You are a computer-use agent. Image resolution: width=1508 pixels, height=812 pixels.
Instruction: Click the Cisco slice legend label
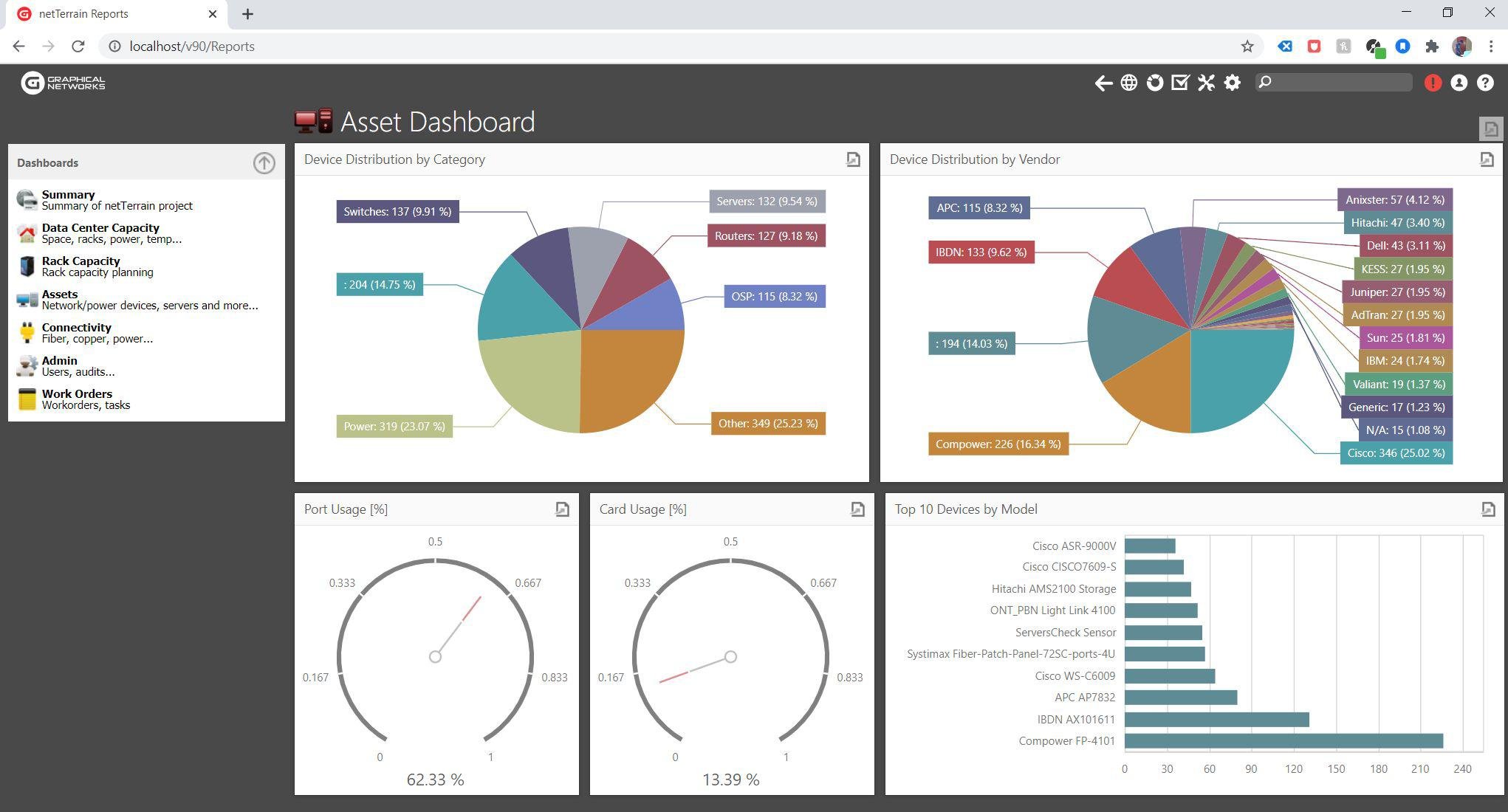[1396, 453]
